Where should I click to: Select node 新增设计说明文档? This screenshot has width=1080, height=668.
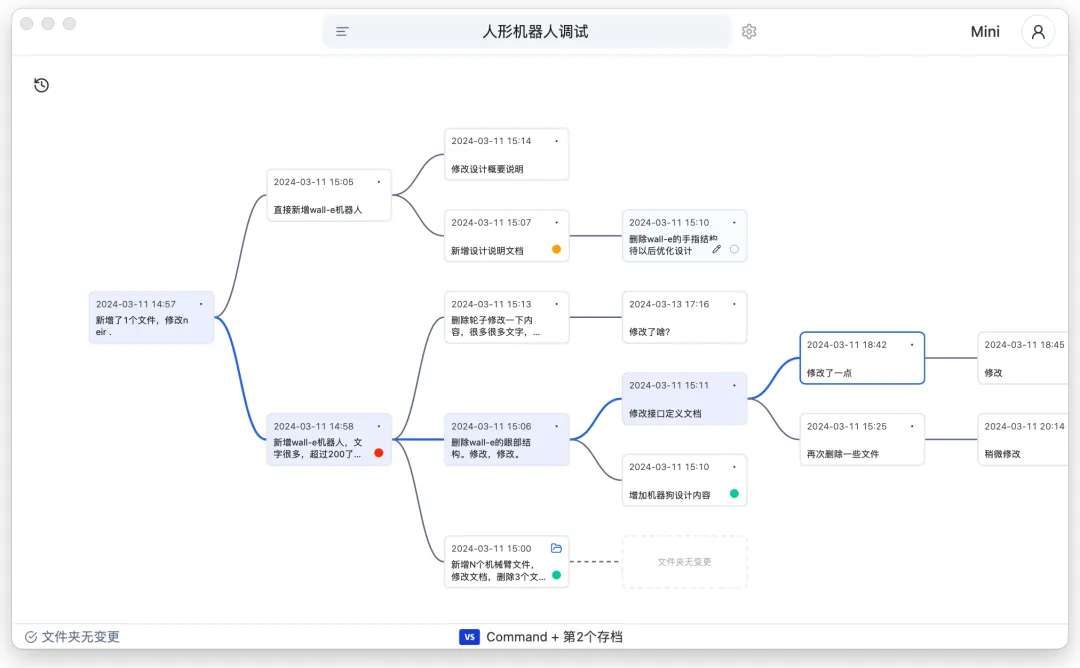[507, 236]
